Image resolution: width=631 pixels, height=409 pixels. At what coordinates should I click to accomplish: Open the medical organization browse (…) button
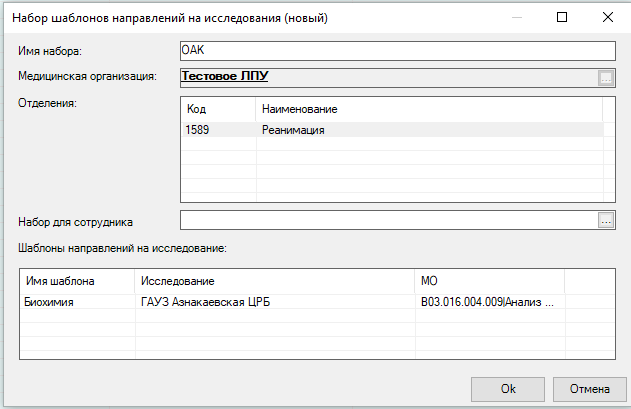point(604,77)
